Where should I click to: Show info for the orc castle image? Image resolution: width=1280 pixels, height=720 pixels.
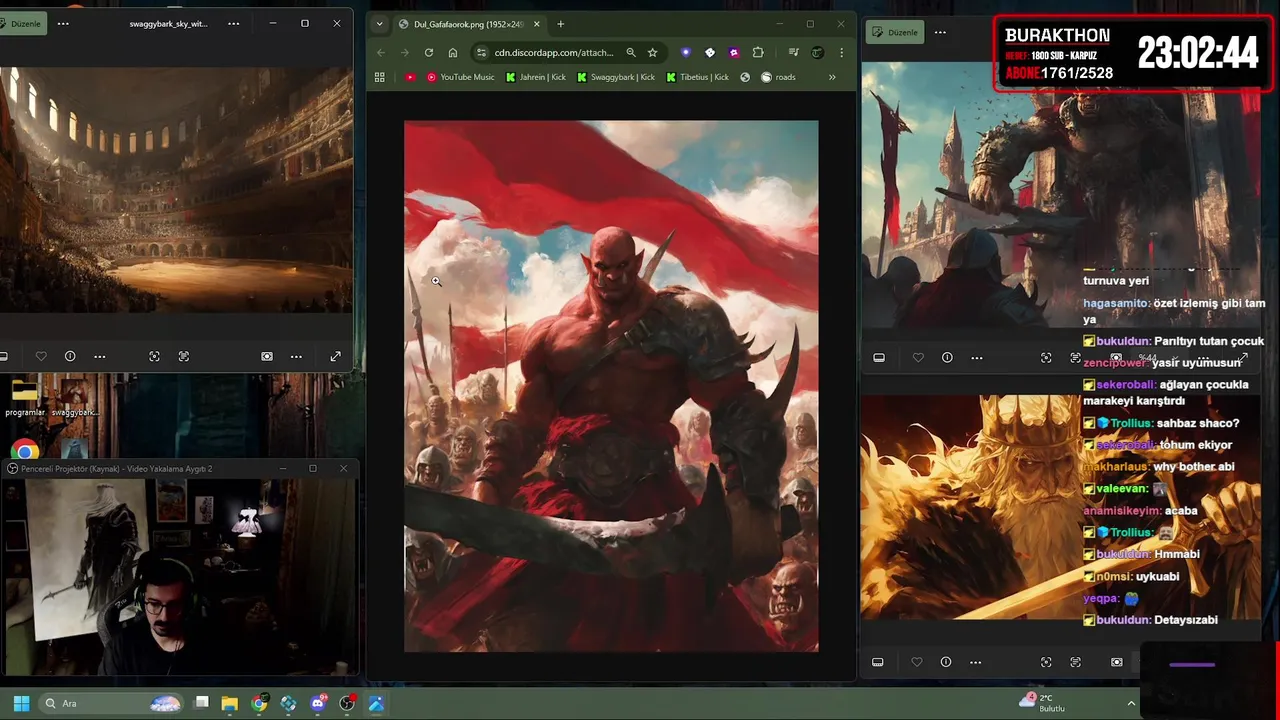pos(947,357)
